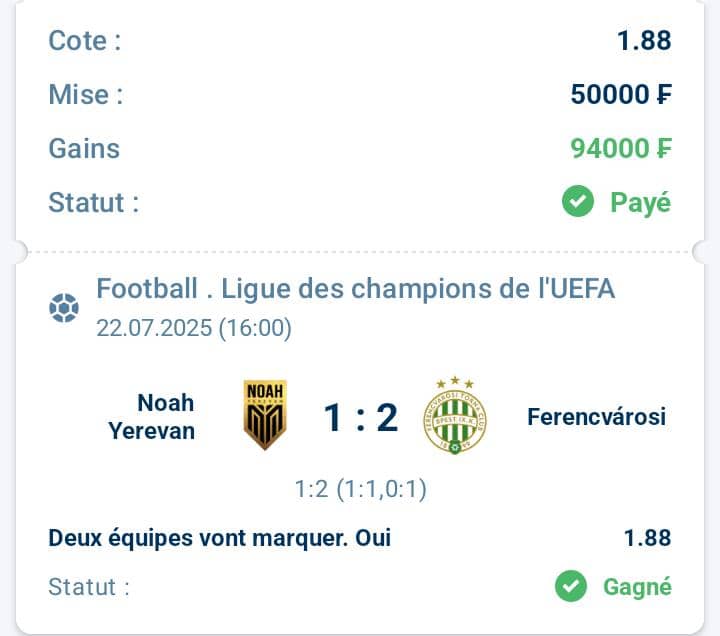
Task: Click the Mise label
Action: 86,95
